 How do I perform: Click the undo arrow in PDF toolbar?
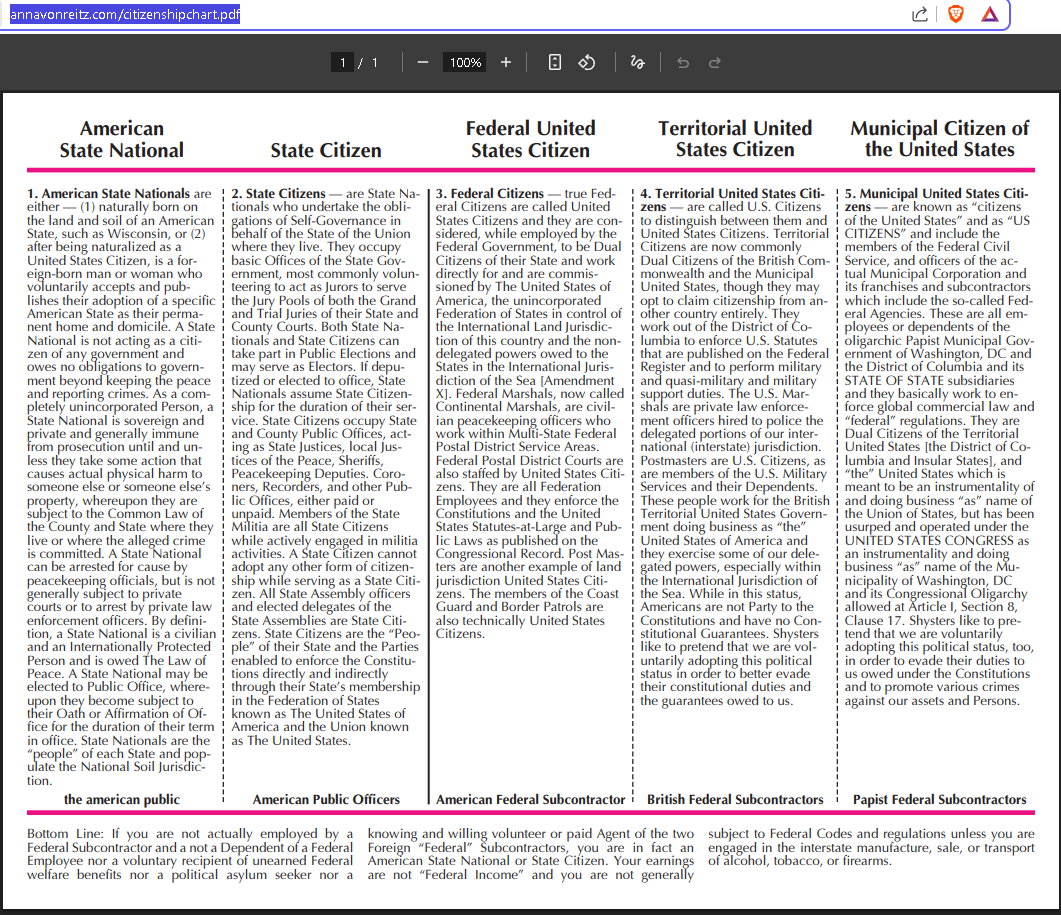tap(683, 62)
